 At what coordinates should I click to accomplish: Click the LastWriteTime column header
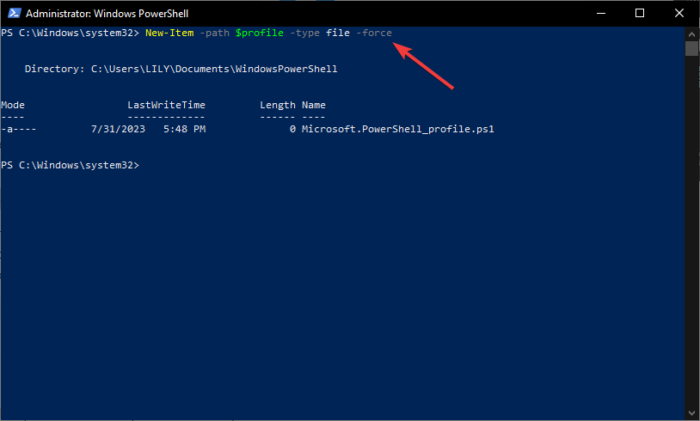click(x=167, y=105)
